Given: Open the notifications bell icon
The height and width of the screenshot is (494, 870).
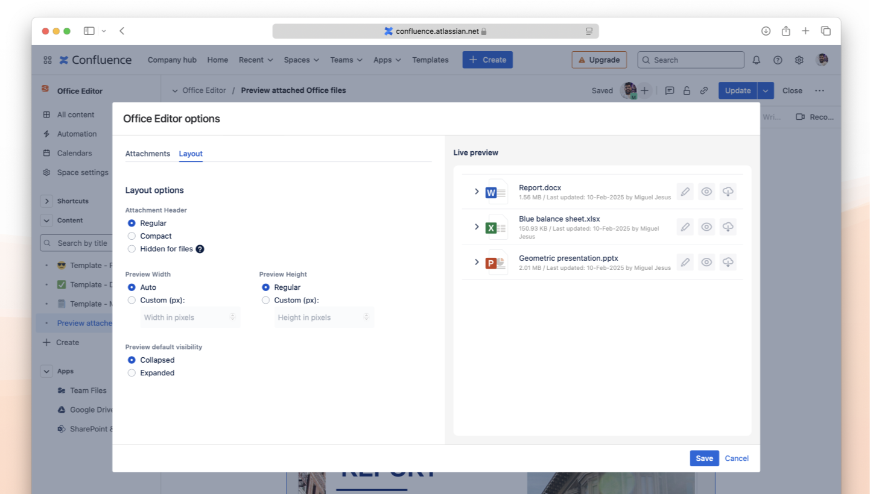Looking at the screenshot, I should click(x=756, y=60).
